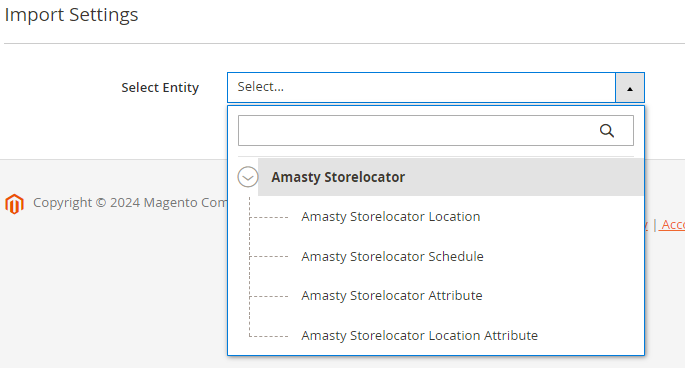Click the Copyright 2024 Magento text
The height and width of the screenshot is (368, 685).
tap(130, 203)
